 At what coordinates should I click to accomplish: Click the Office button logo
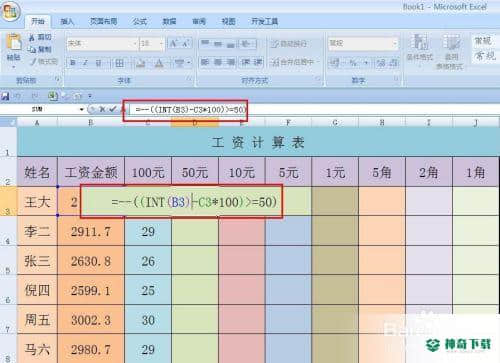coord(10,12)
